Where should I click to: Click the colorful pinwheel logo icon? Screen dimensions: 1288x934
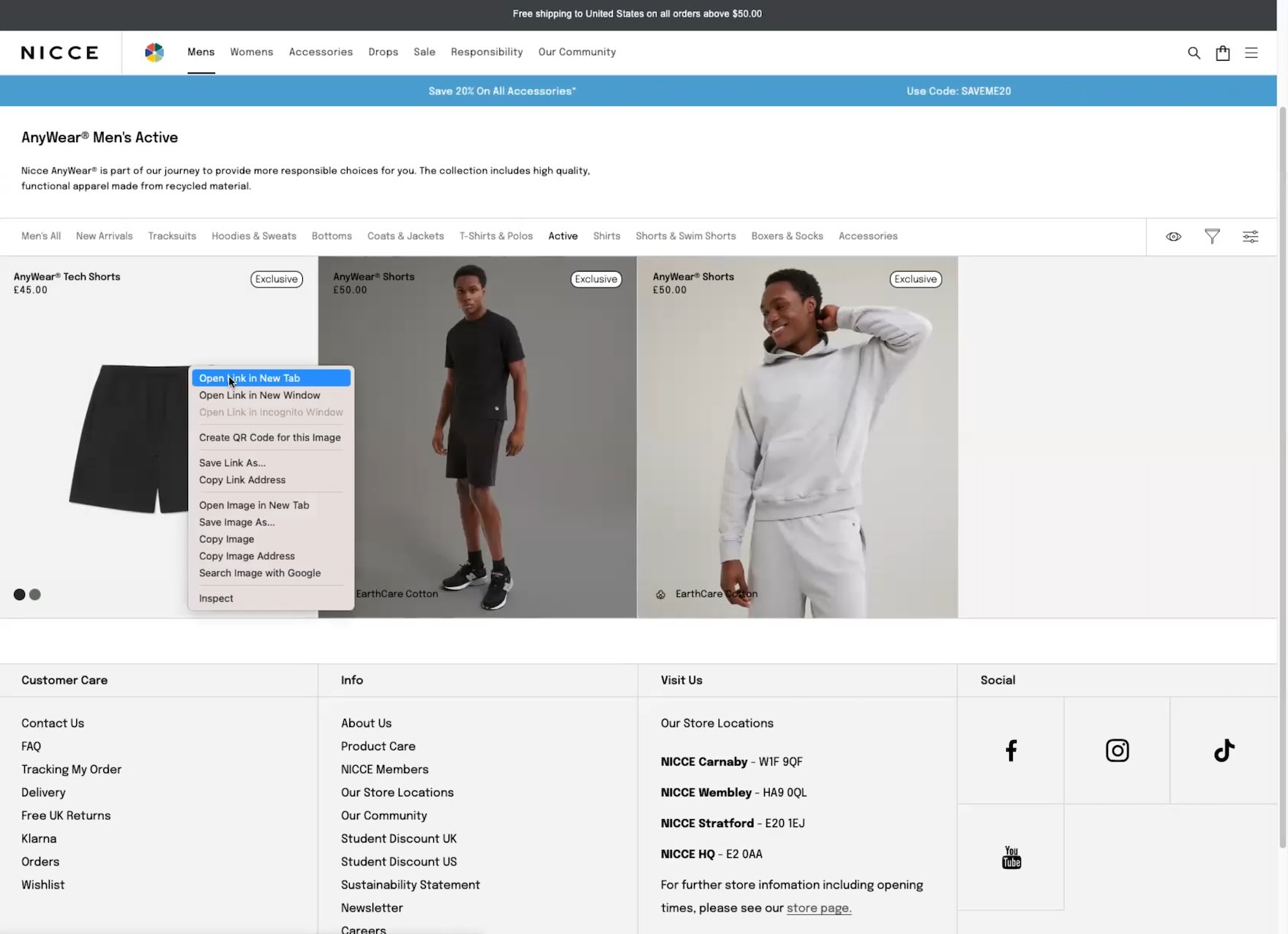coord(154,53)
